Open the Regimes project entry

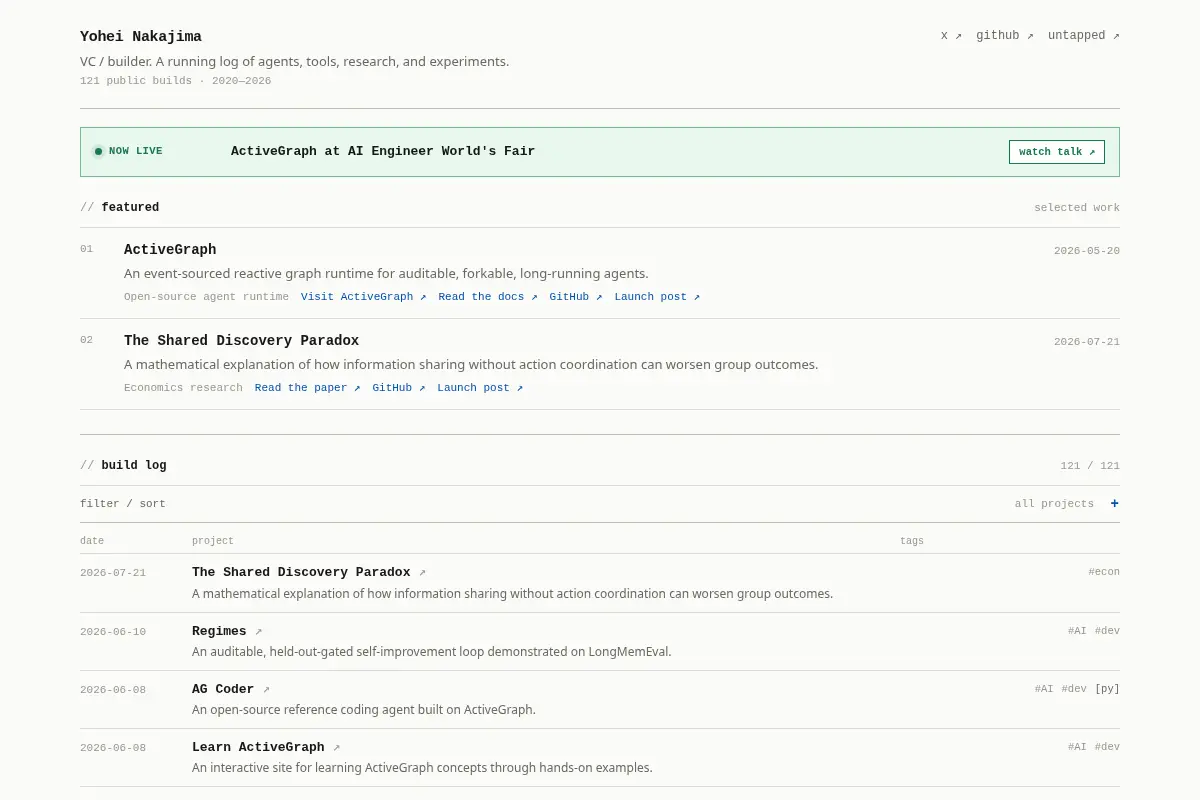tap(219, 632)
